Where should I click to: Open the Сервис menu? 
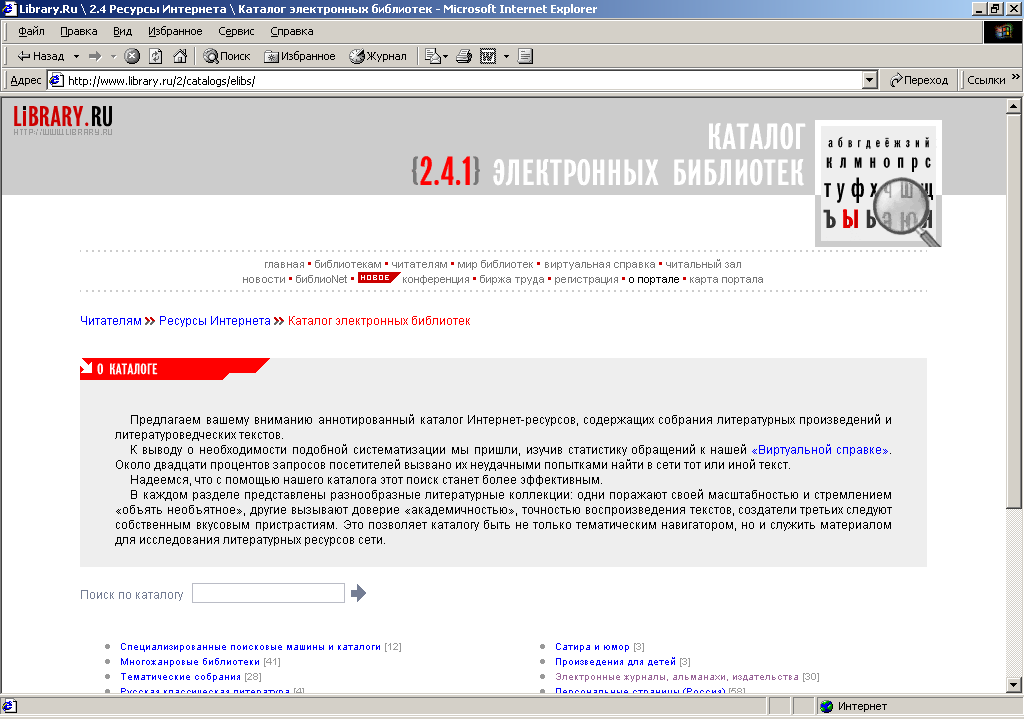236,31
